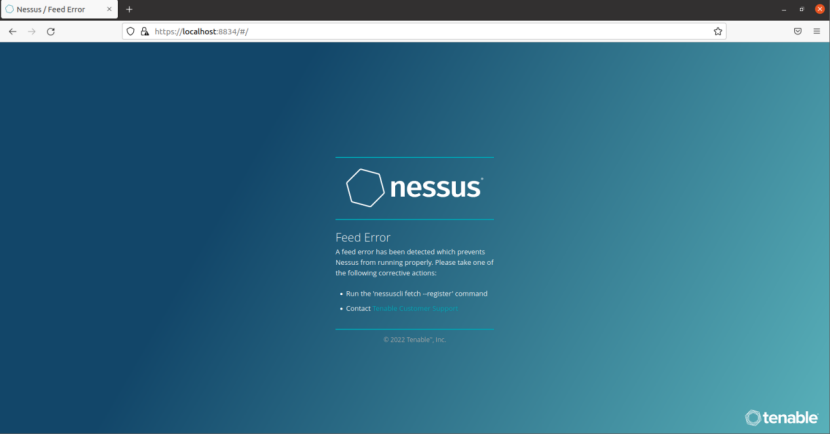Viewport: 830px width, 434px height.
Task: Click the Nessus hexagon logo
Action: [365, 188]
